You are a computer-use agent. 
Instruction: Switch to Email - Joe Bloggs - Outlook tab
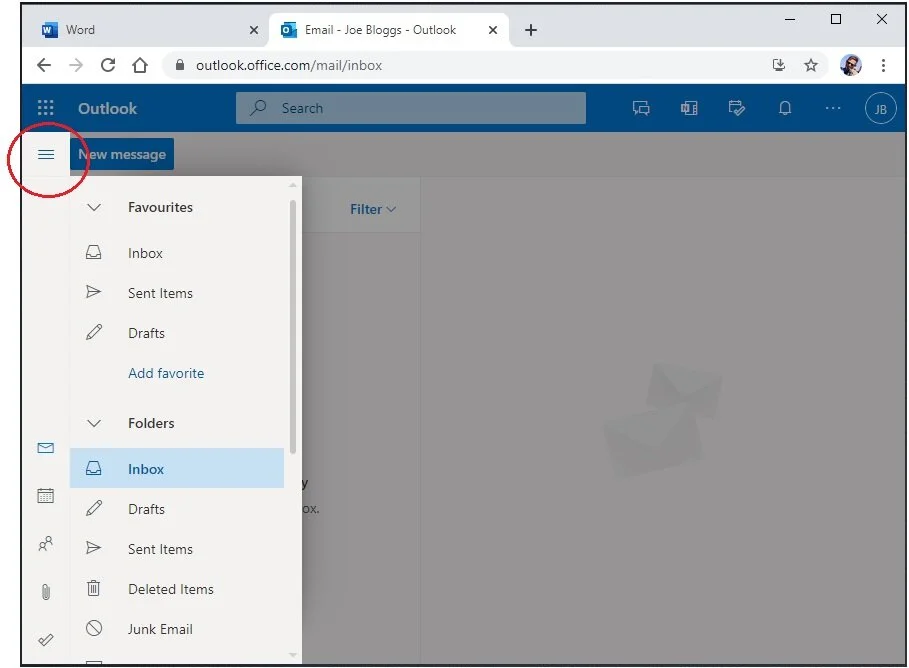[389, 30]
